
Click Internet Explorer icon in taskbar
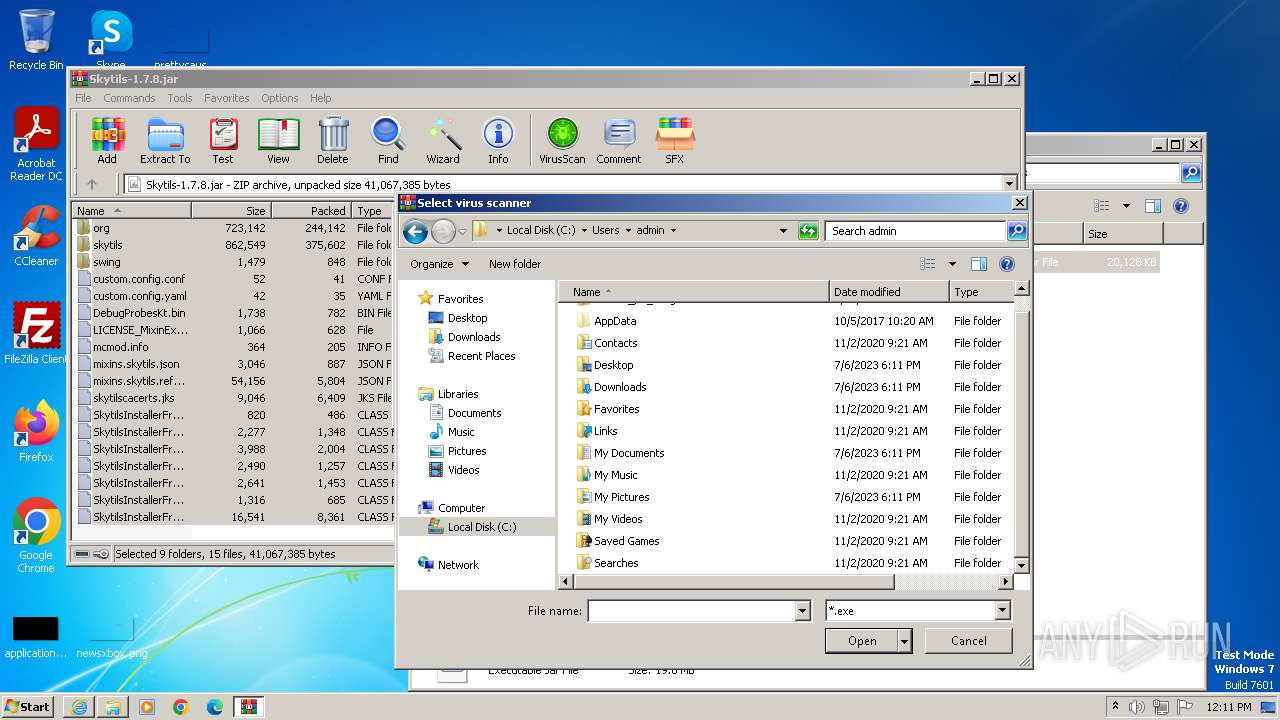(79, 707)
